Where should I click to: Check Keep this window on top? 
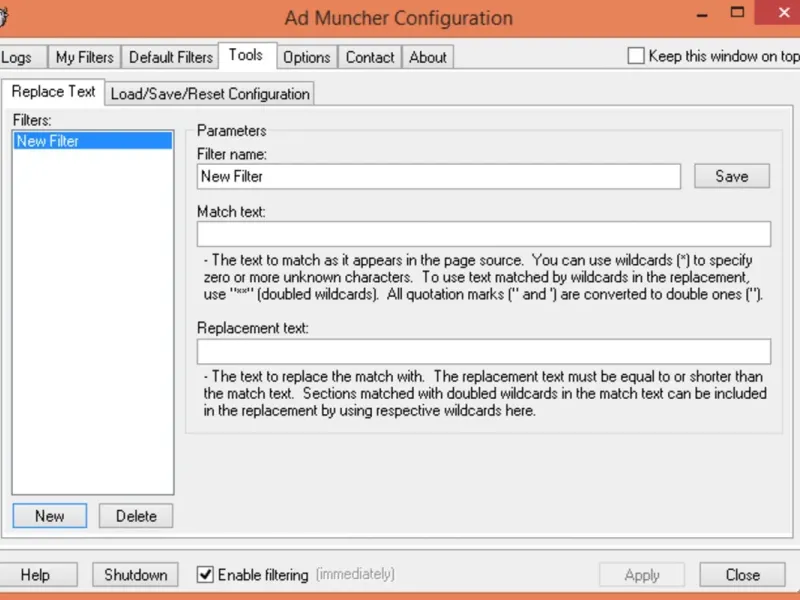click(x=636, y=56)
